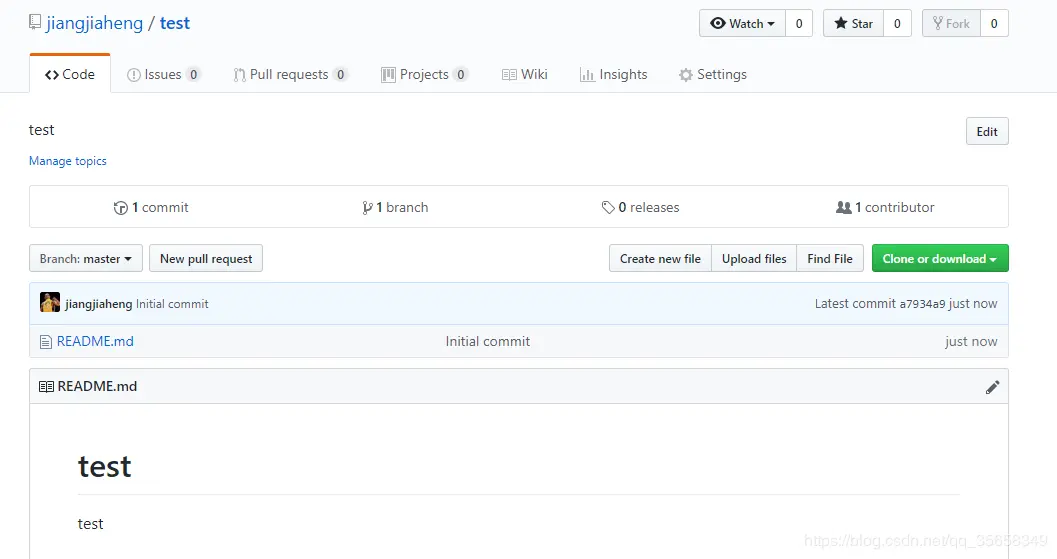Image resolution: width=1057 pixels, height=559 pixels.
Task: Click the pencil icon to edit README.md
Action: pyautogui.click(x=992, y=387)
